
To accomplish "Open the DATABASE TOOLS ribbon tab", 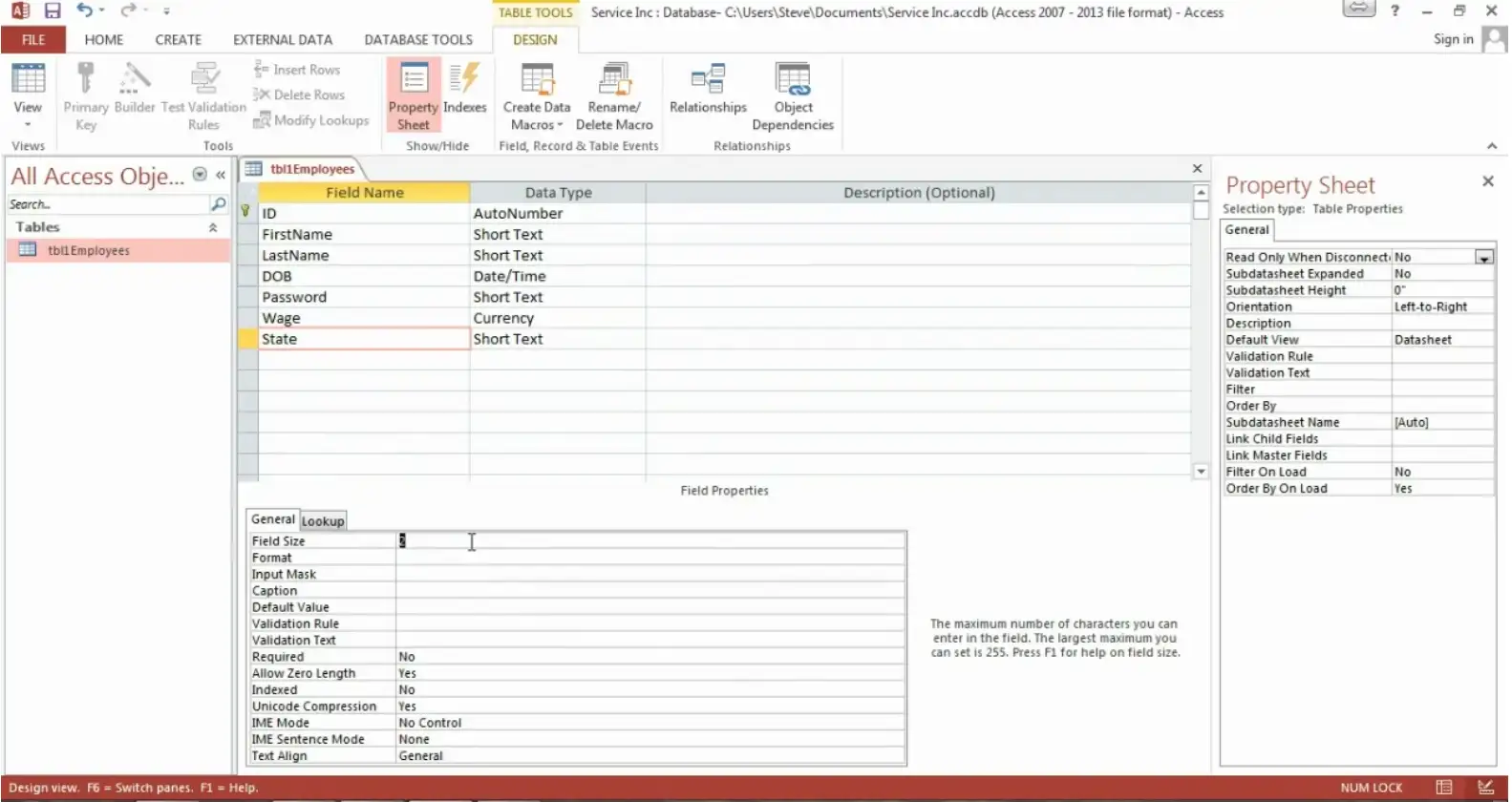I will pos(418,40).
